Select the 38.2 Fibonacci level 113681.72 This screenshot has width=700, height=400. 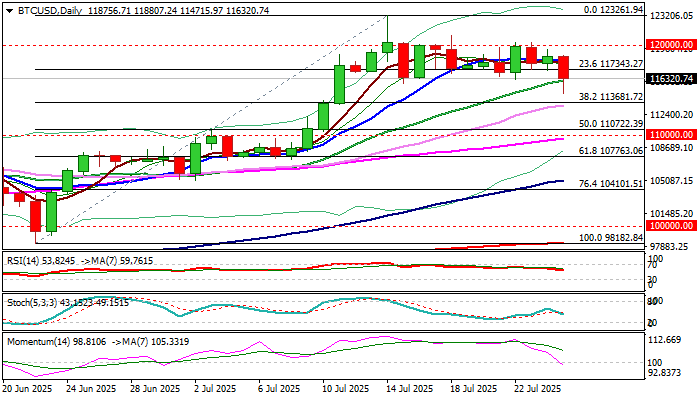pos(611,97)
